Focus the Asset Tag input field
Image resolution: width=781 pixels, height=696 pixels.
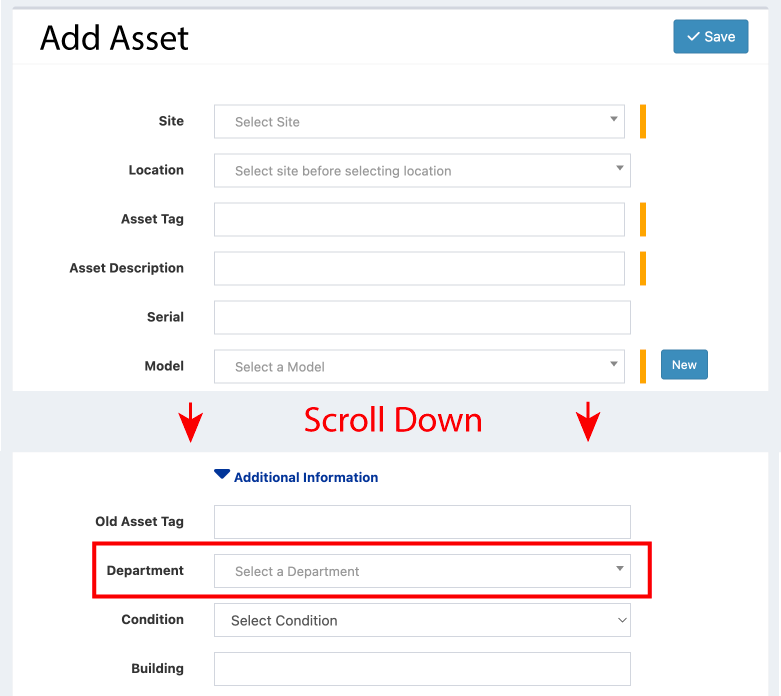[x=419, y=220]
